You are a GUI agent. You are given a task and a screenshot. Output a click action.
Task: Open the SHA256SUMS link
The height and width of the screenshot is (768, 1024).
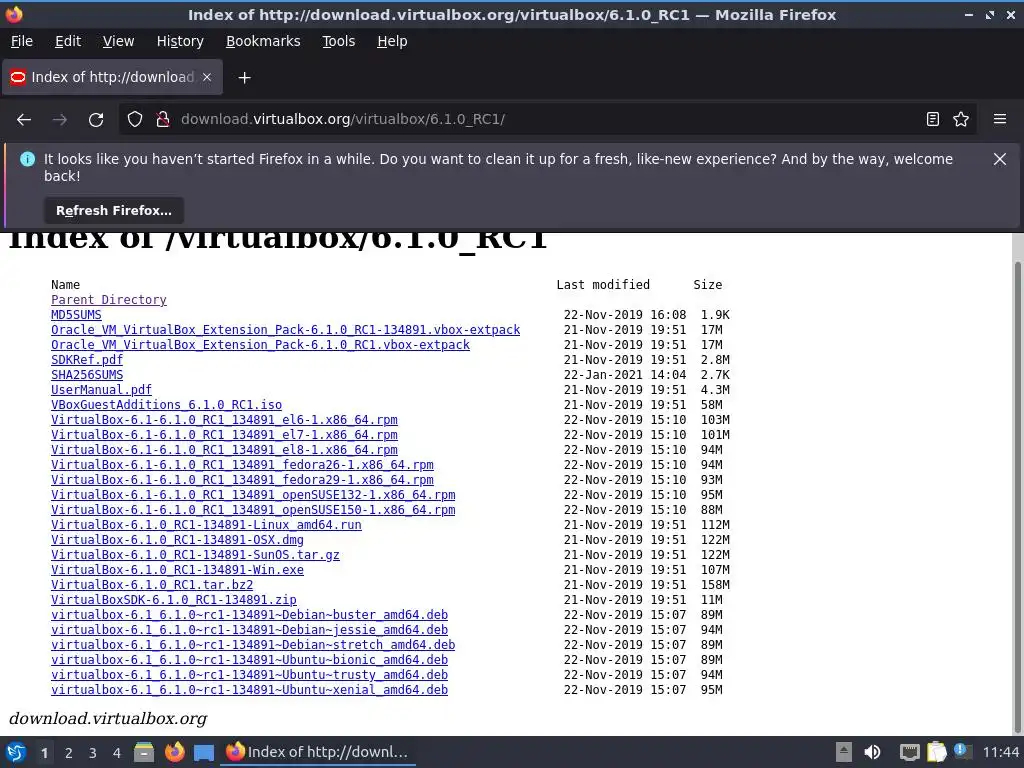point(87,375)
